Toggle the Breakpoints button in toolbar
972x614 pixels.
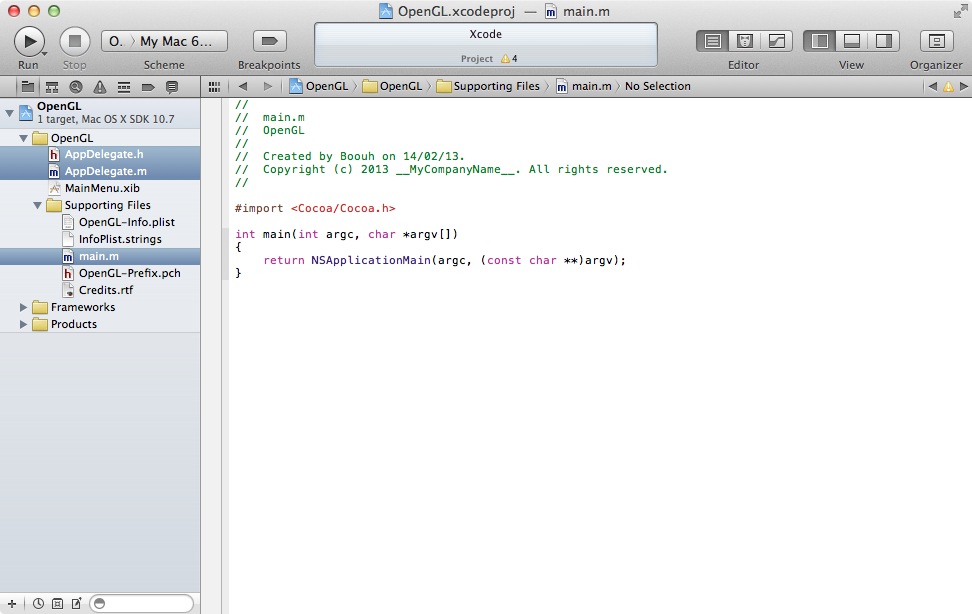[x=269, y=41]
